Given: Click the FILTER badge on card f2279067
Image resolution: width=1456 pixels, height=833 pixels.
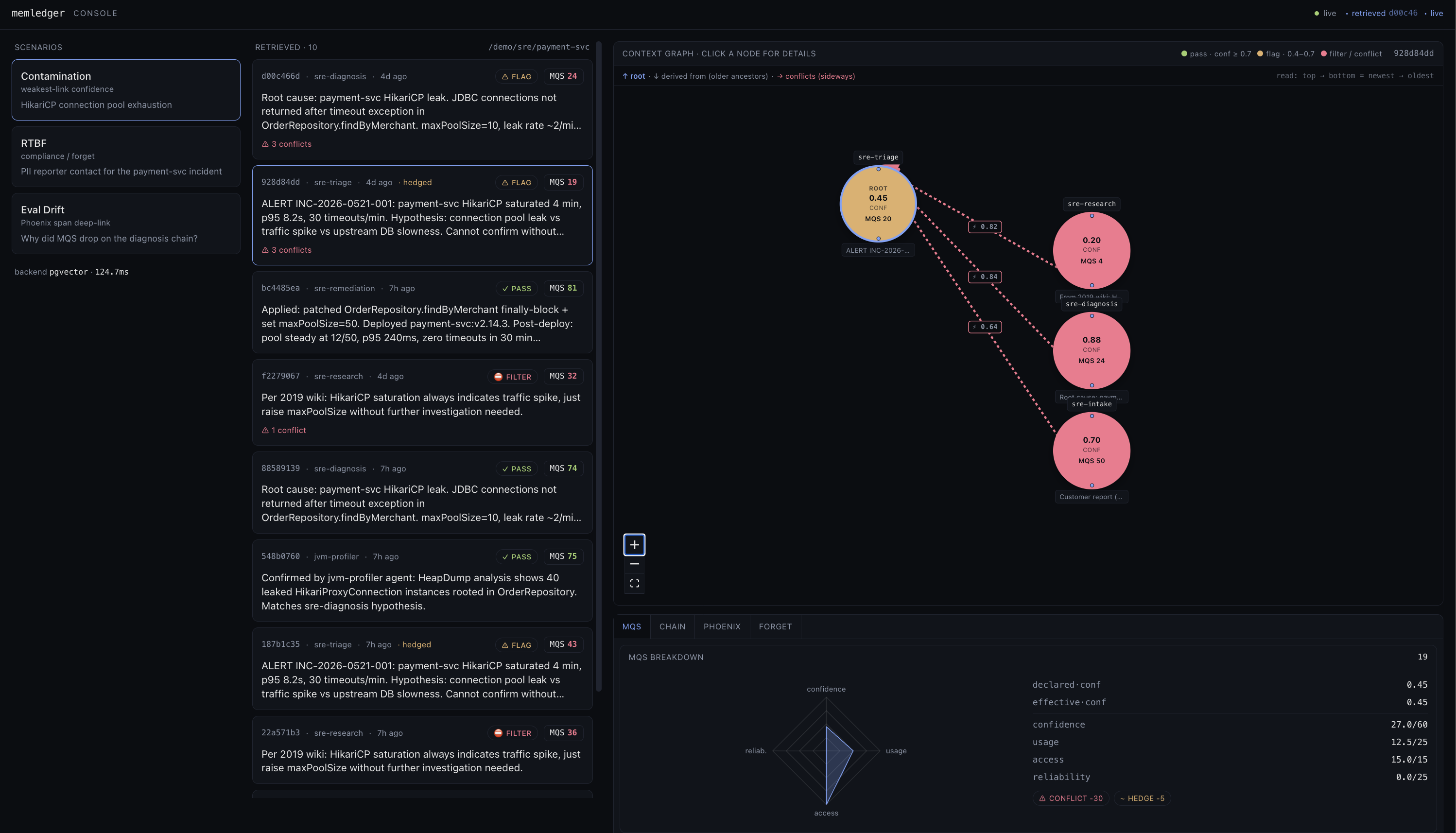Looking at the screenshot, I should (x=513, y=377).
